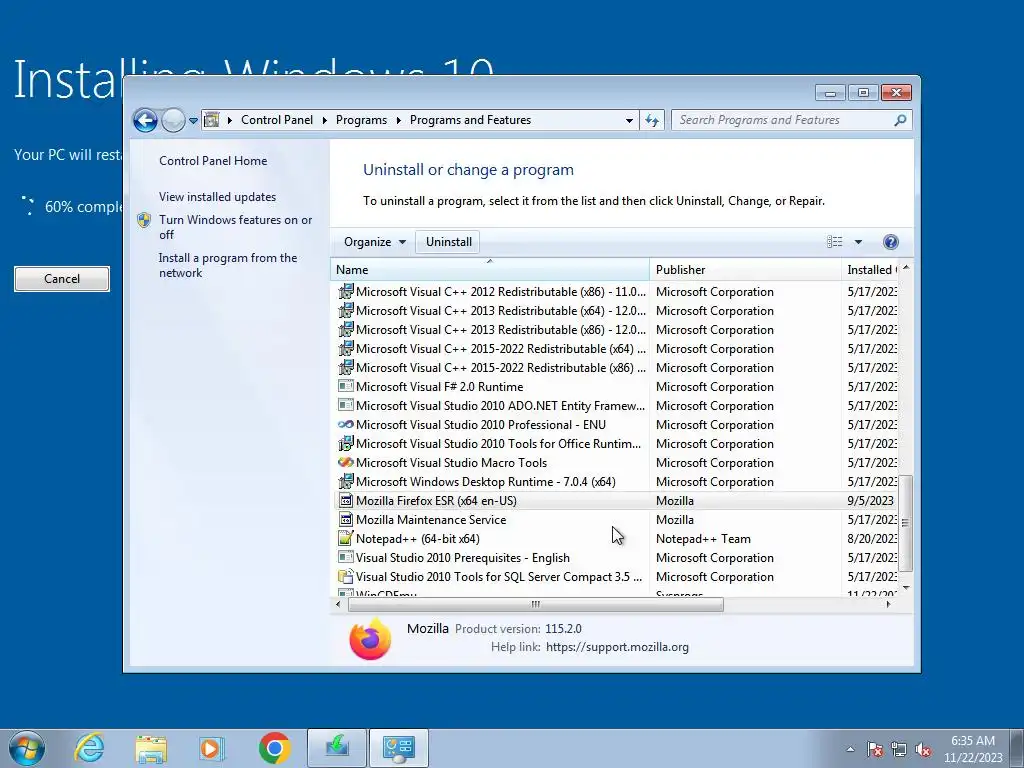Click the search magnifier icon
Viewport: 1024px width, 768px height.
click(900, 120)
